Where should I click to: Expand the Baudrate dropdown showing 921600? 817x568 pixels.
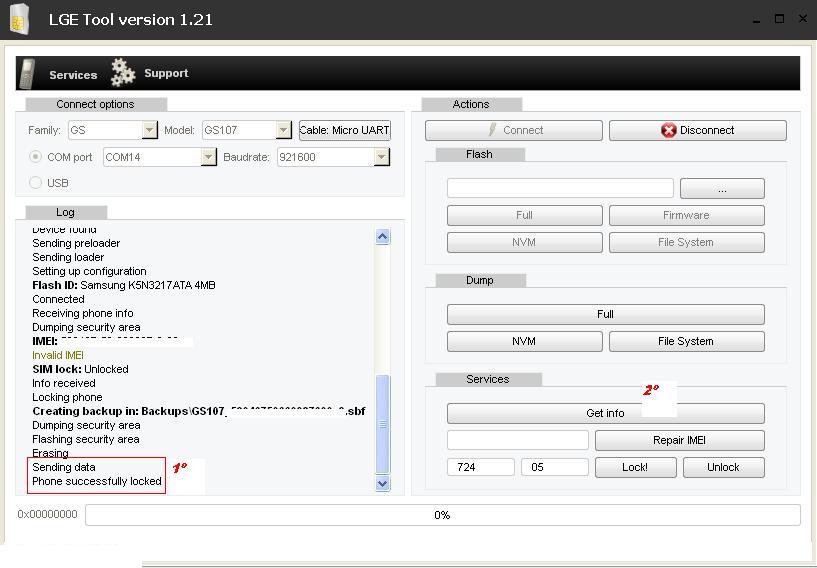coord(381,157)
